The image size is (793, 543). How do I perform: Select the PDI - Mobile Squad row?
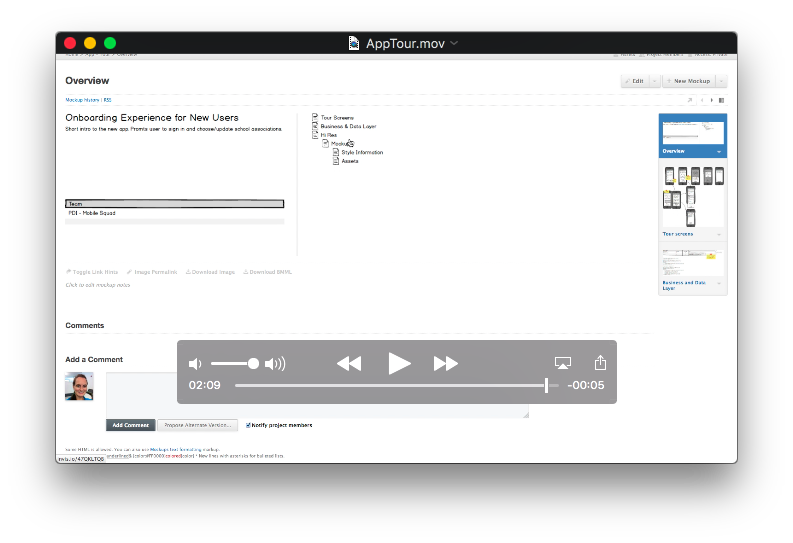[174, 213]
